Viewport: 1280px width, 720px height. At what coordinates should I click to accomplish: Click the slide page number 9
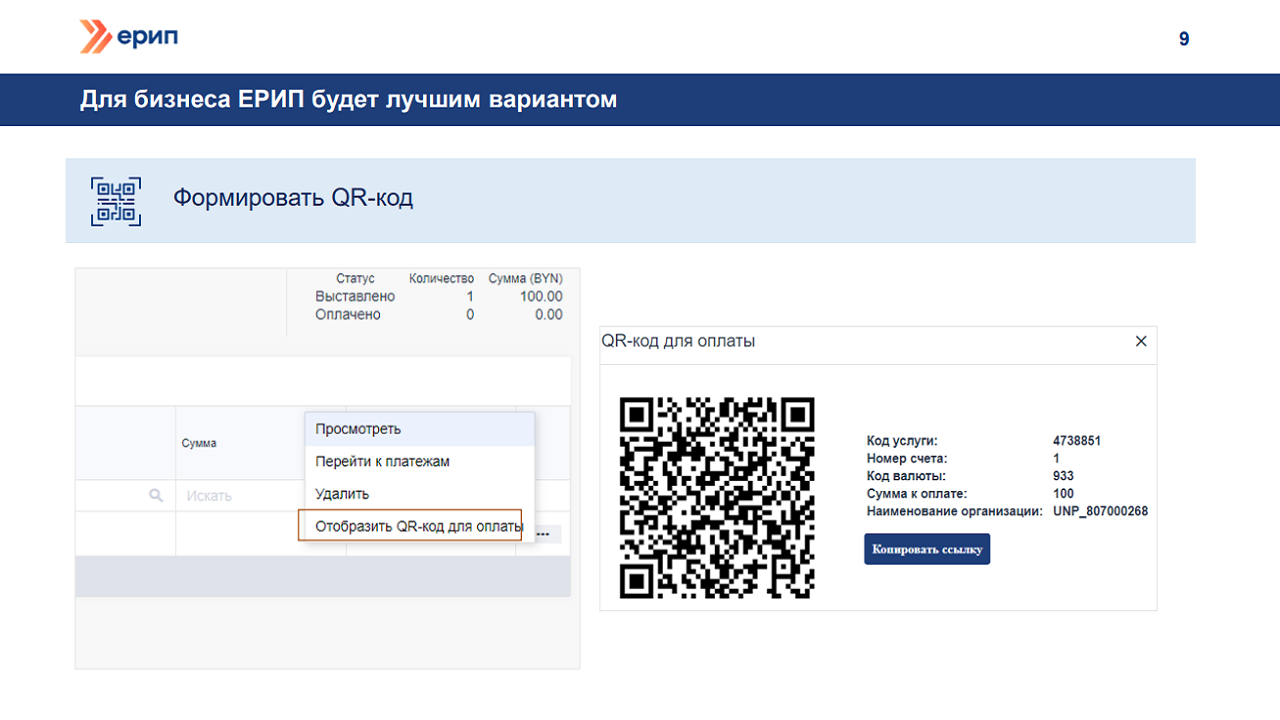(x=1184, y=40)
